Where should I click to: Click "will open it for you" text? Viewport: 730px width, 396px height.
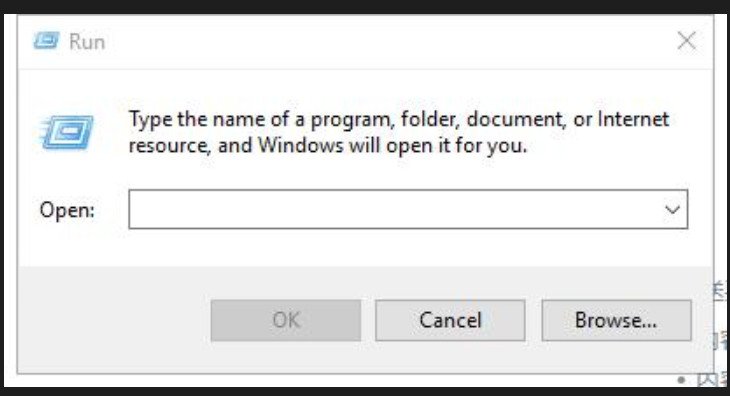pos(438,146)
